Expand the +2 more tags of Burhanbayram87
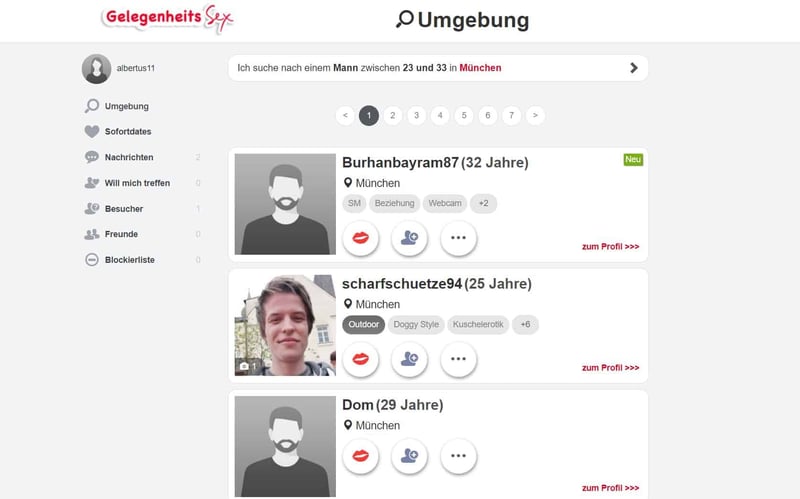 483,203
